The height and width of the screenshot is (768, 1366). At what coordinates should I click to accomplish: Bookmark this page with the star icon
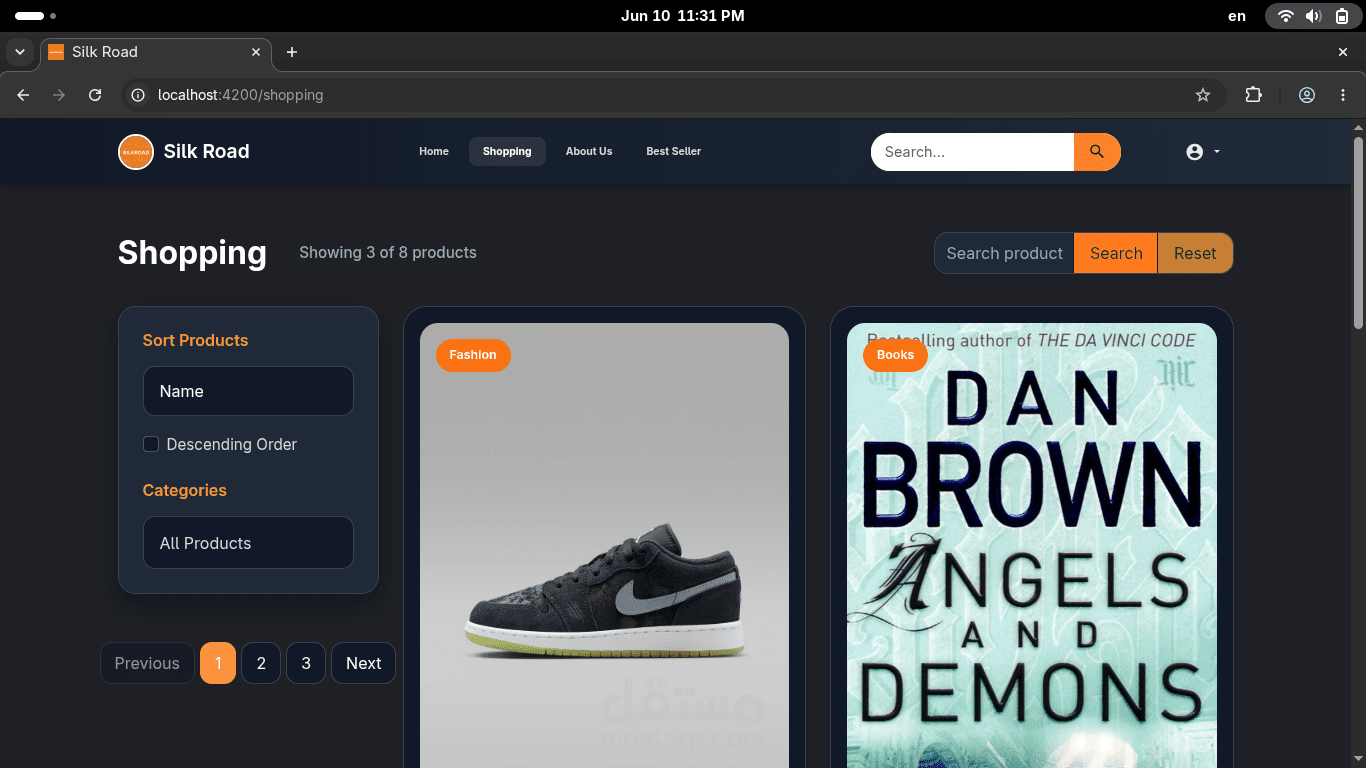[x=1203, y=95]
